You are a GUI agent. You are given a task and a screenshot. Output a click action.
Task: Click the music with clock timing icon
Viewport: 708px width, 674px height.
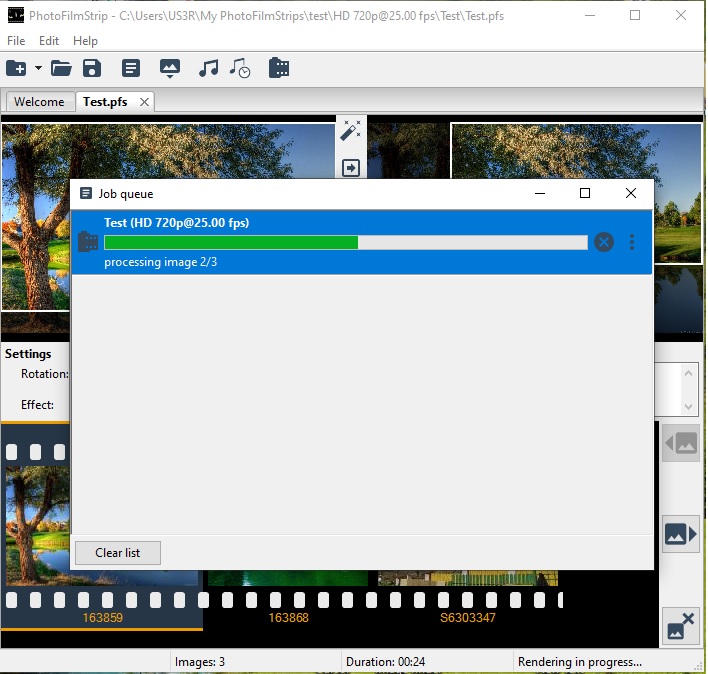click(x=239, y=68)
